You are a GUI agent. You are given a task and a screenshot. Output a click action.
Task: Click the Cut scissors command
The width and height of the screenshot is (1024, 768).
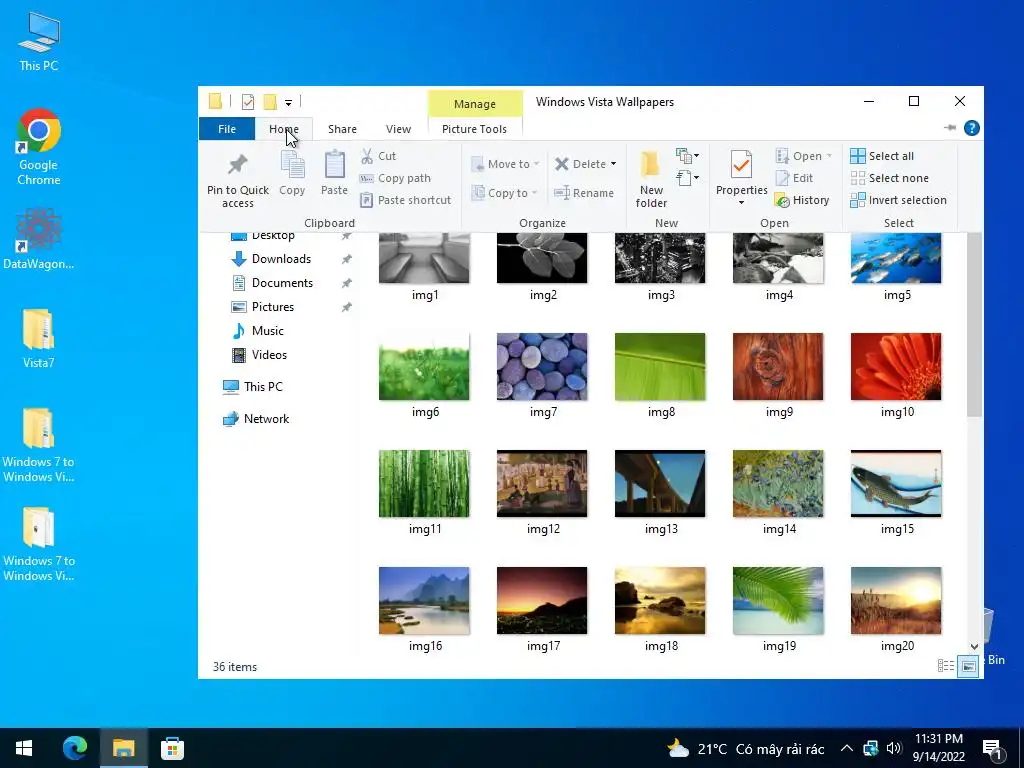(378, 156)
